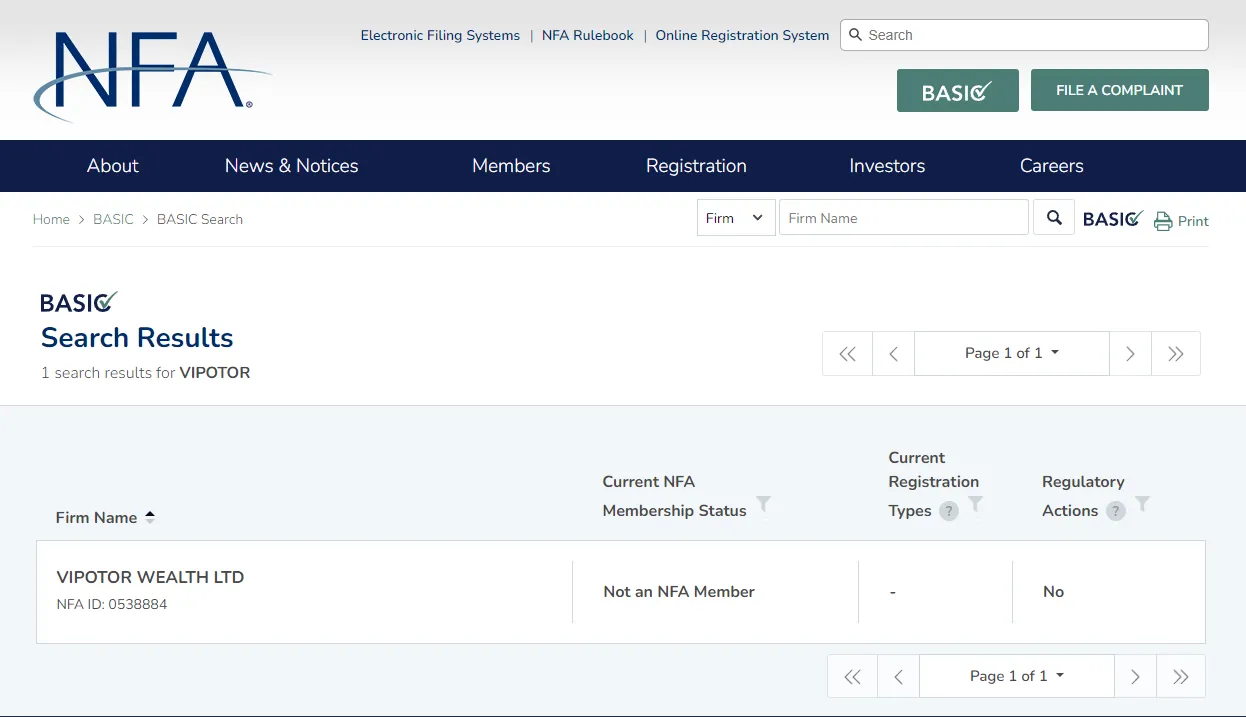Sort by Firm Name arrow icon
The image size is (1246, 717).
(150, 517)
